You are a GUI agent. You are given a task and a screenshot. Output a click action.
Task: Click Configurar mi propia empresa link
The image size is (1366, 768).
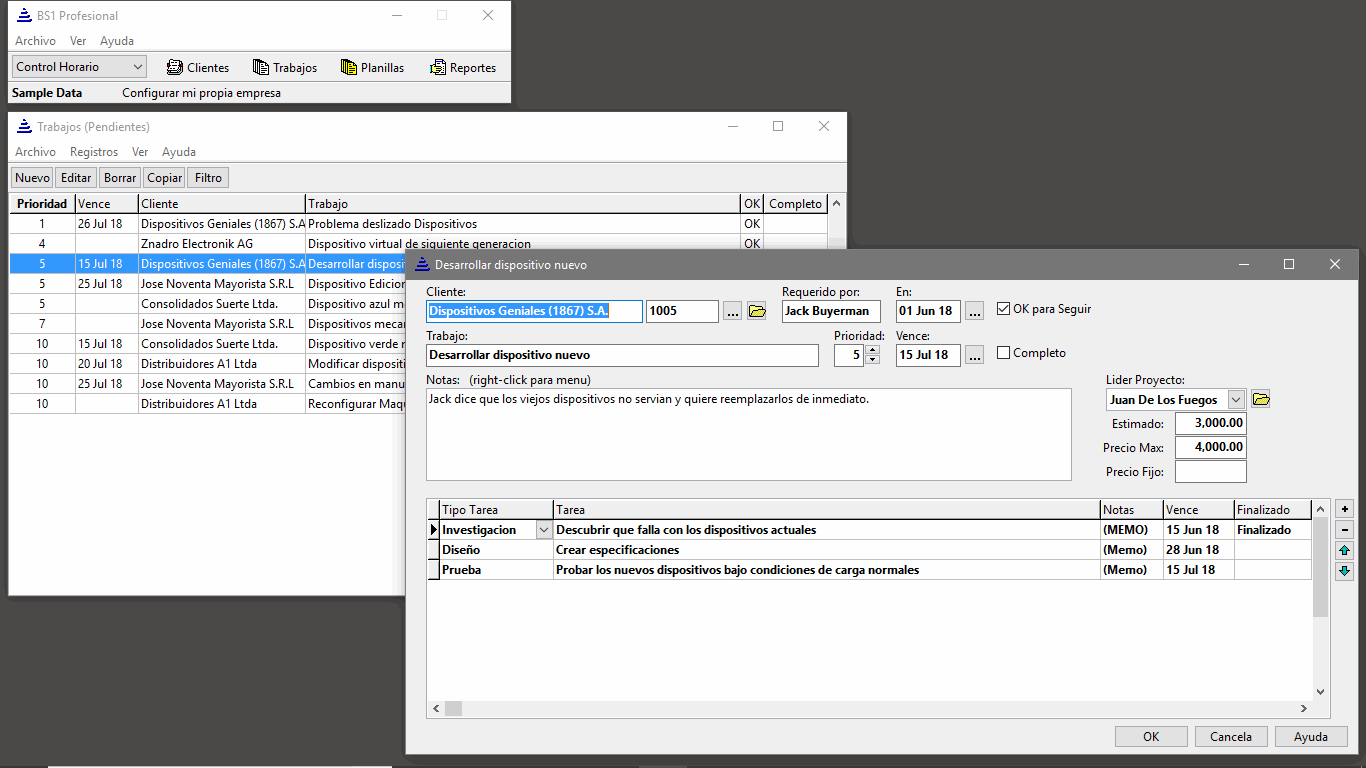click(201, 93)
